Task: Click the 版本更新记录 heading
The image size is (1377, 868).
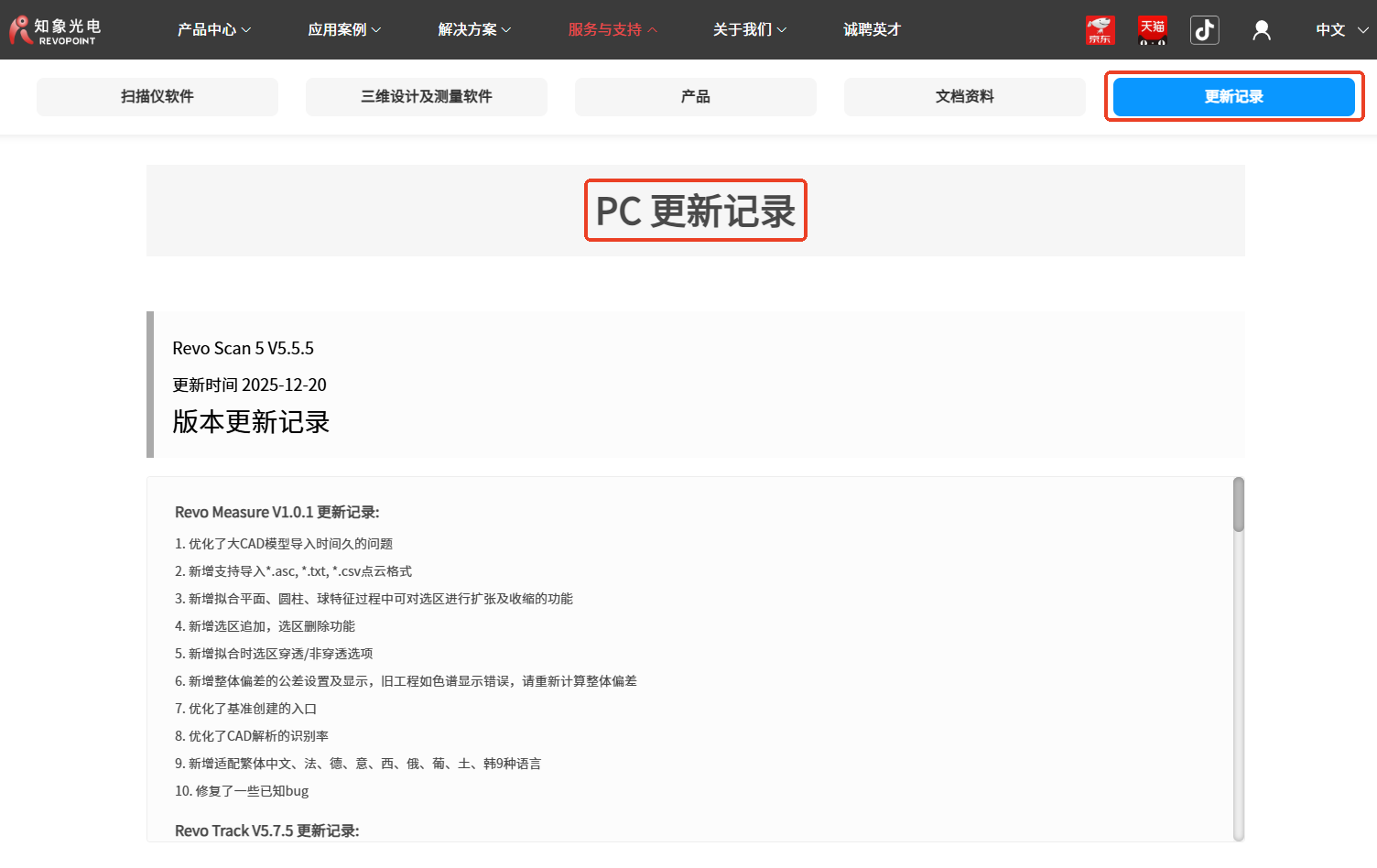Action: 251,422
